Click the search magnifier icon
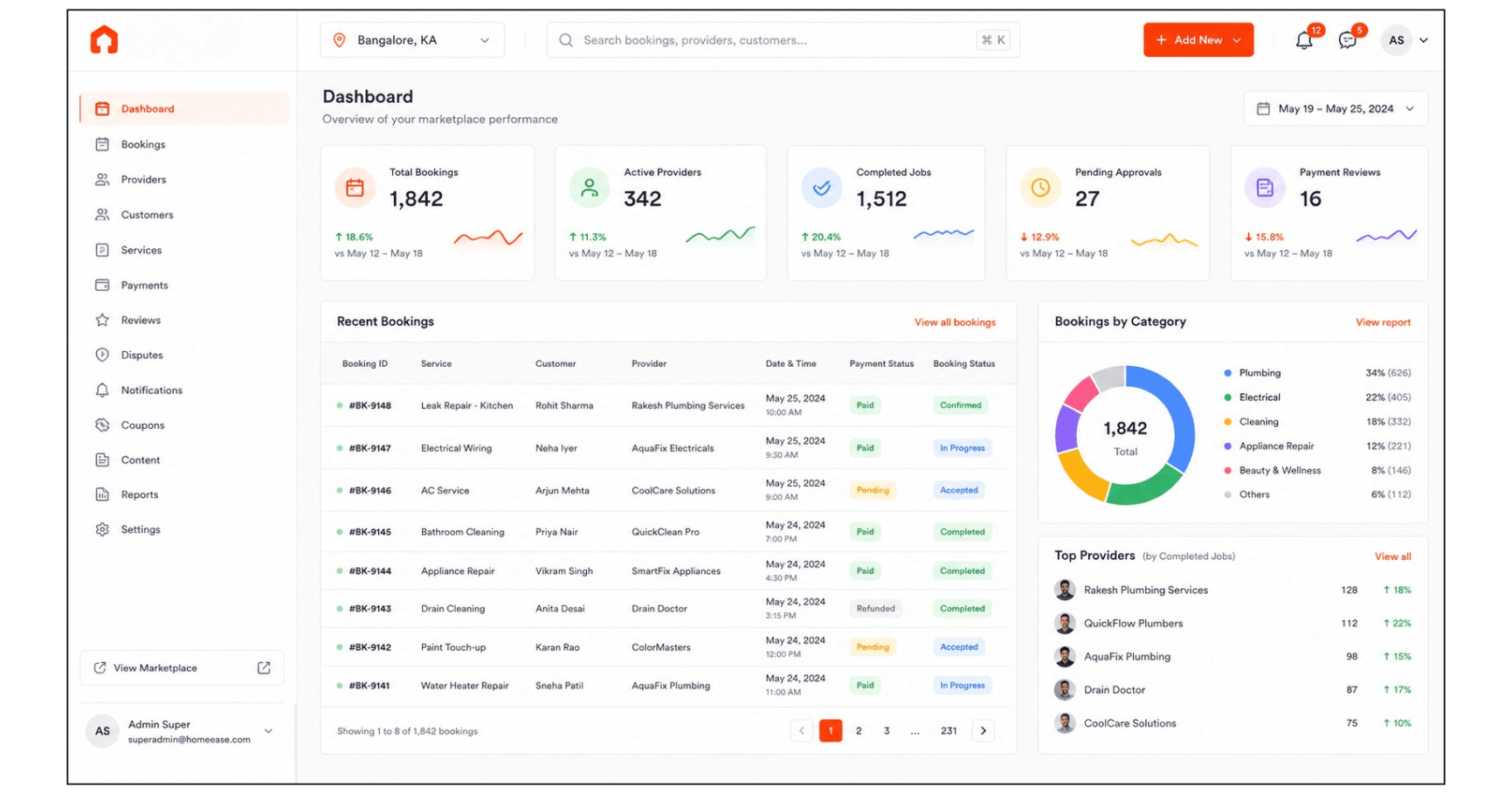 point(566,40)
